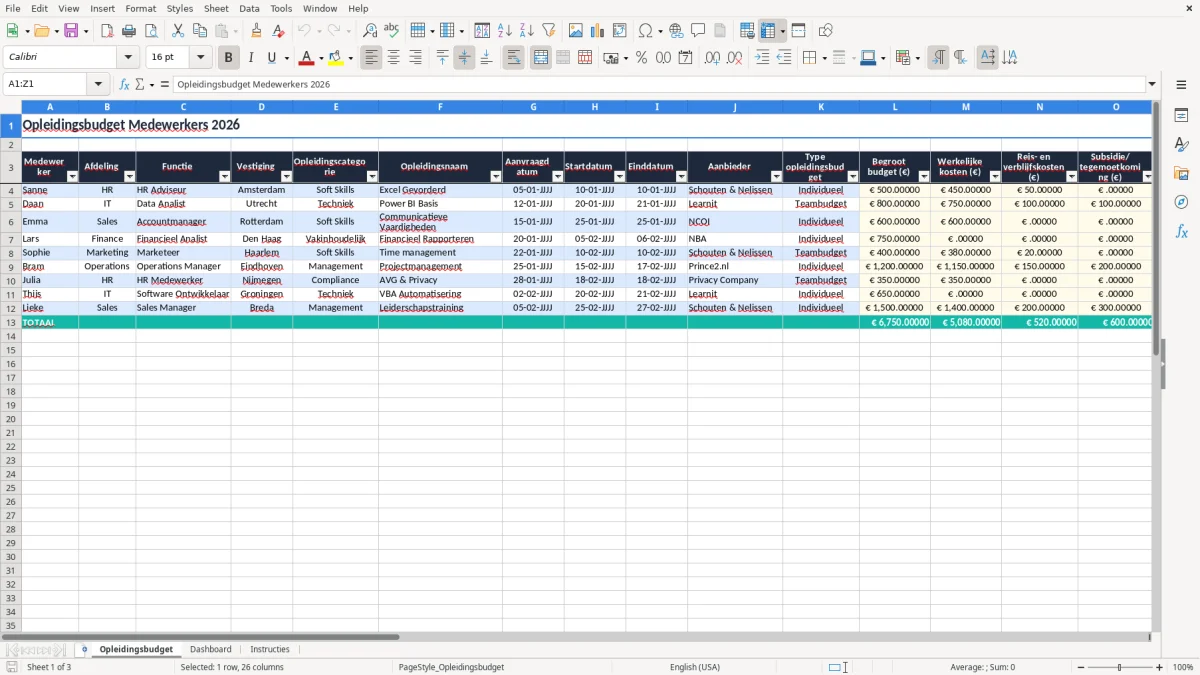
Task: Format as percent
Action: (x=642, y=58)
